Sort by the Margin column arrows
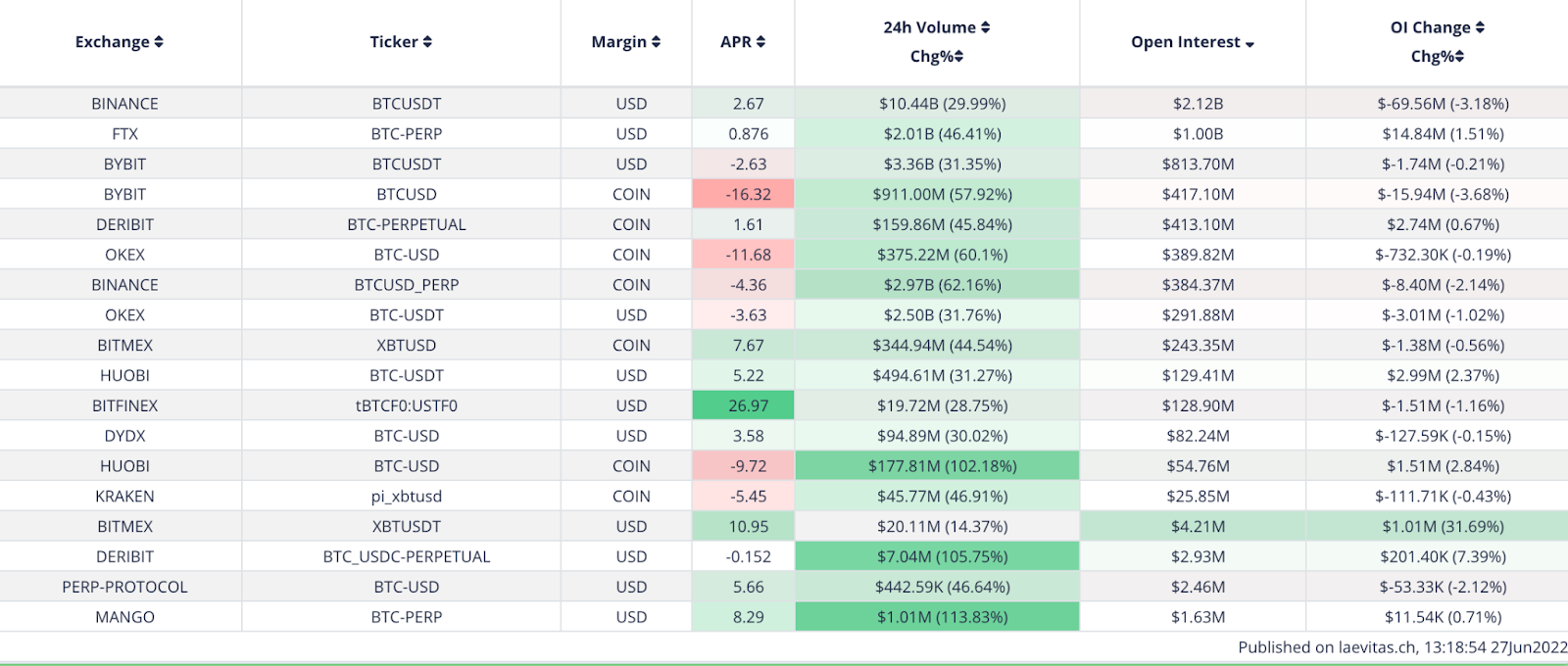Viewport: 1568px width, 666px height. [x=656, y=42]
